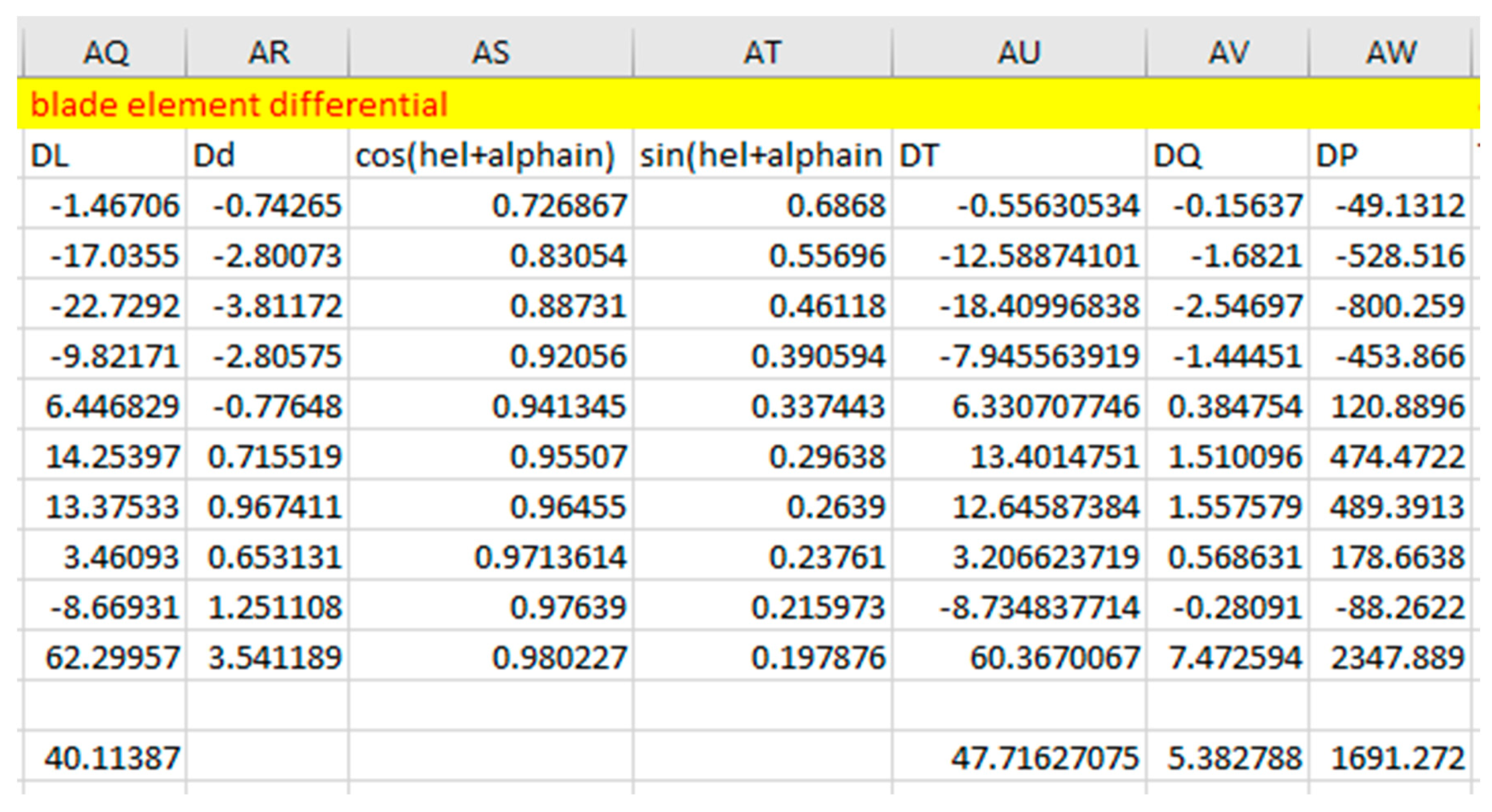Select column header AW
Image resolution: width=1492 pixels, height=812 pixels.
pos(1390,53)
